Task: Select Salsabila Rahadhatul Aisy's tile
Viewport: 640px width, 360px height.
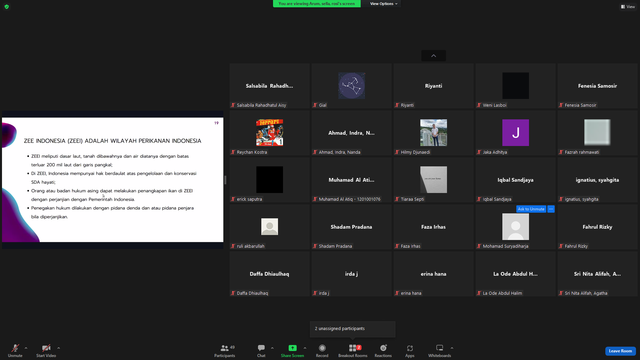Action: pos(269,86)
